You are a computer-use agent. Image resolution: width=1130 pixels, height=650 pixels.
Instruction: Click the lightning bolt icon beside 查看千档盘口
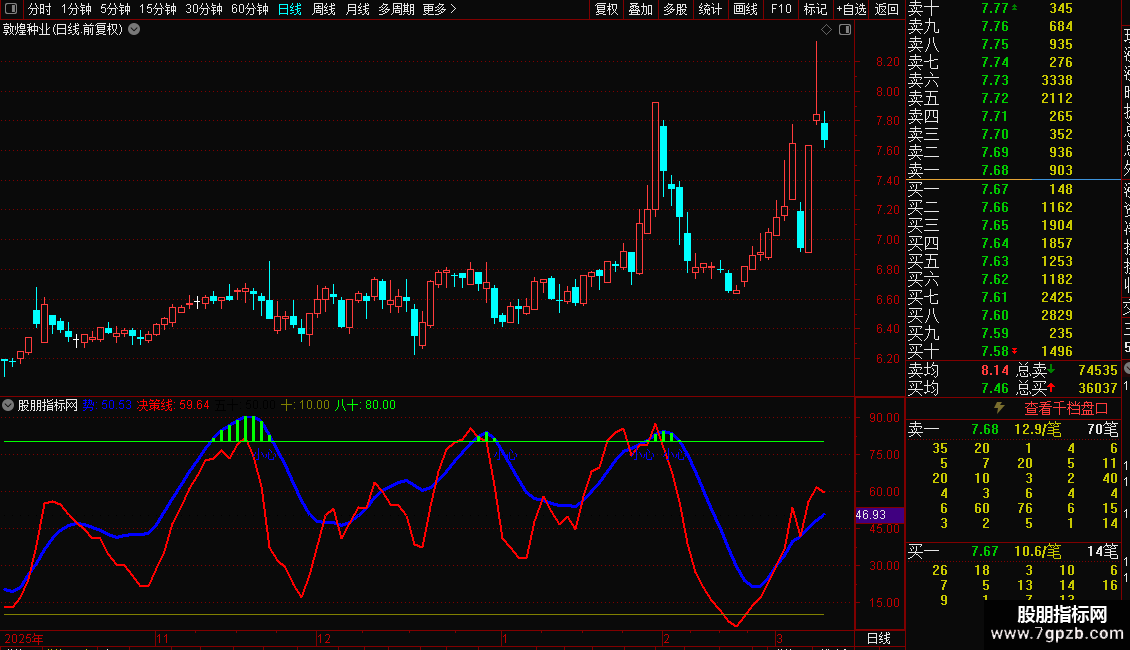click(x=999, y=408)
